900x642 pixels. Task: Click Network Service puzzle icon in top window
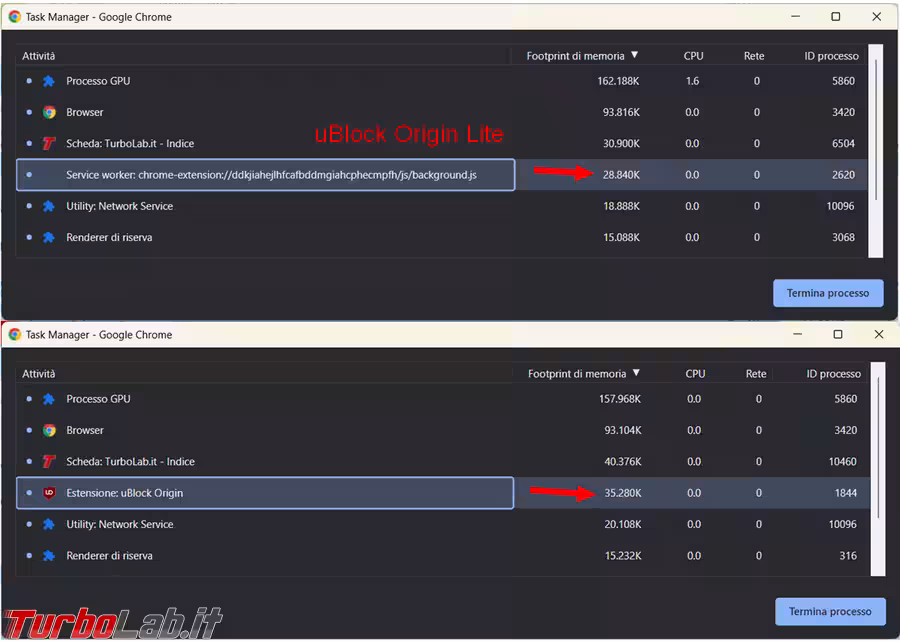pyautogui.click(x=49, y=206)
